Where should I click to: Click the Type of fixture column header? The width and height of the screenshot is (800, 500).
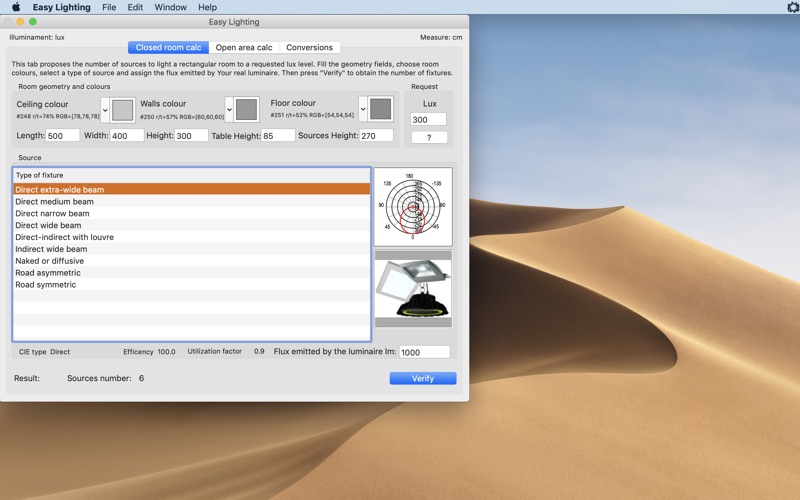(x=192, y=175)
